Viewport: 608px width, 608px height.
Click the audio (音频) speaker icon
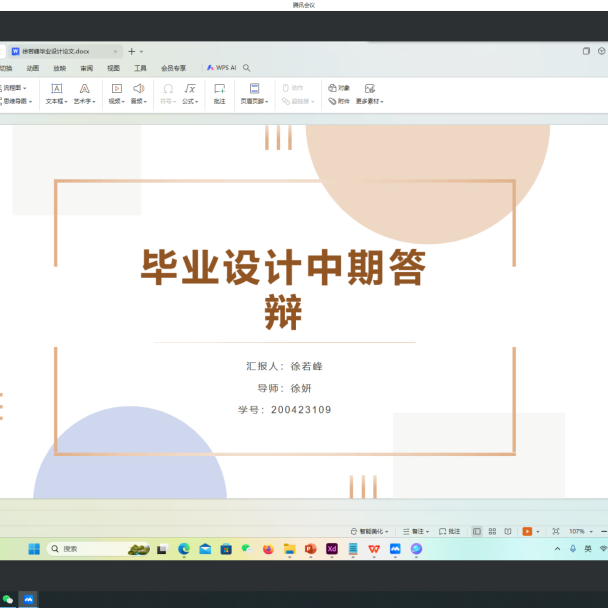coord(138,89)
